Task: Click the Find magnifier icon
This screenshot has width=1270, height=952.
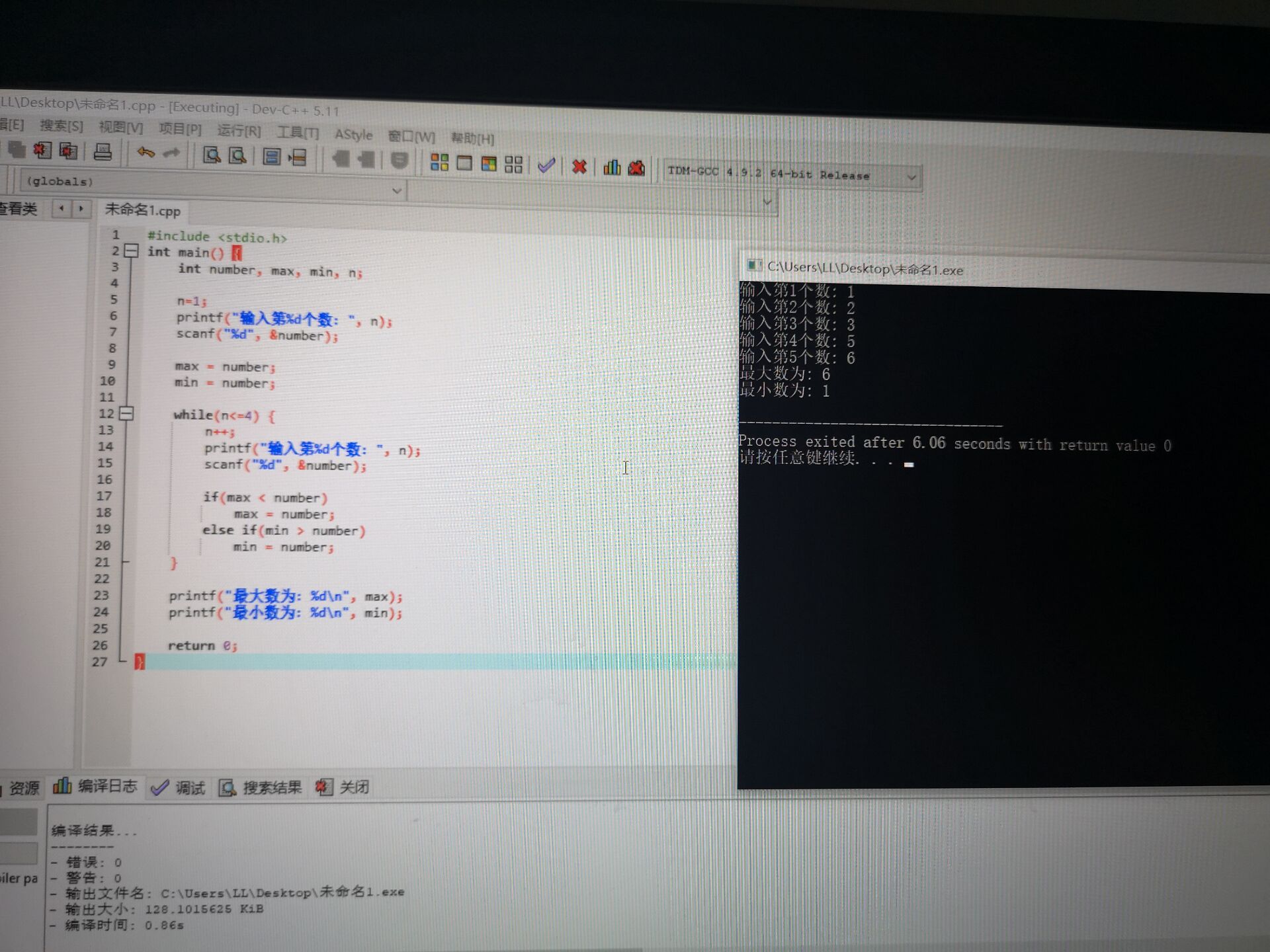Action: [212, 155]
